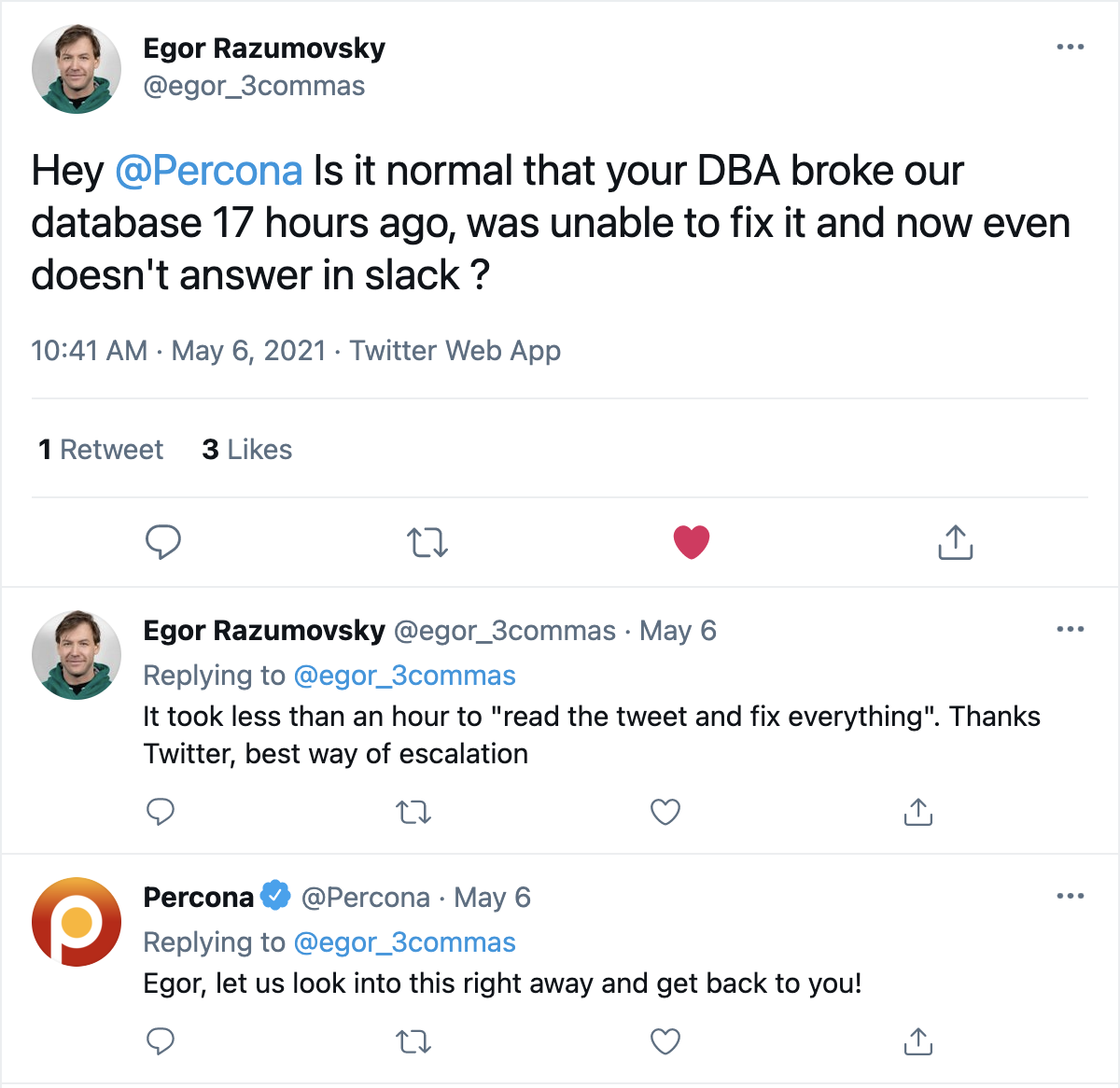This screenshot has height=1088, width=1120.
Task: Share the main tweet via share icon
Action: coord(955,541)
